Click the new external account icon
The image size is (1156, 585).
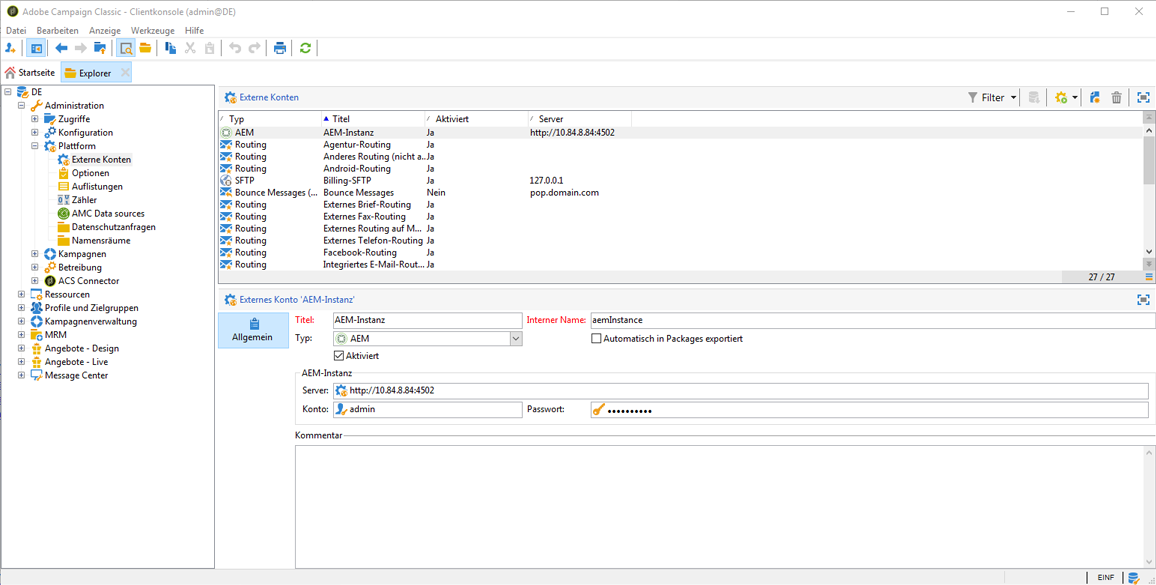click(x=1095, y=97)
